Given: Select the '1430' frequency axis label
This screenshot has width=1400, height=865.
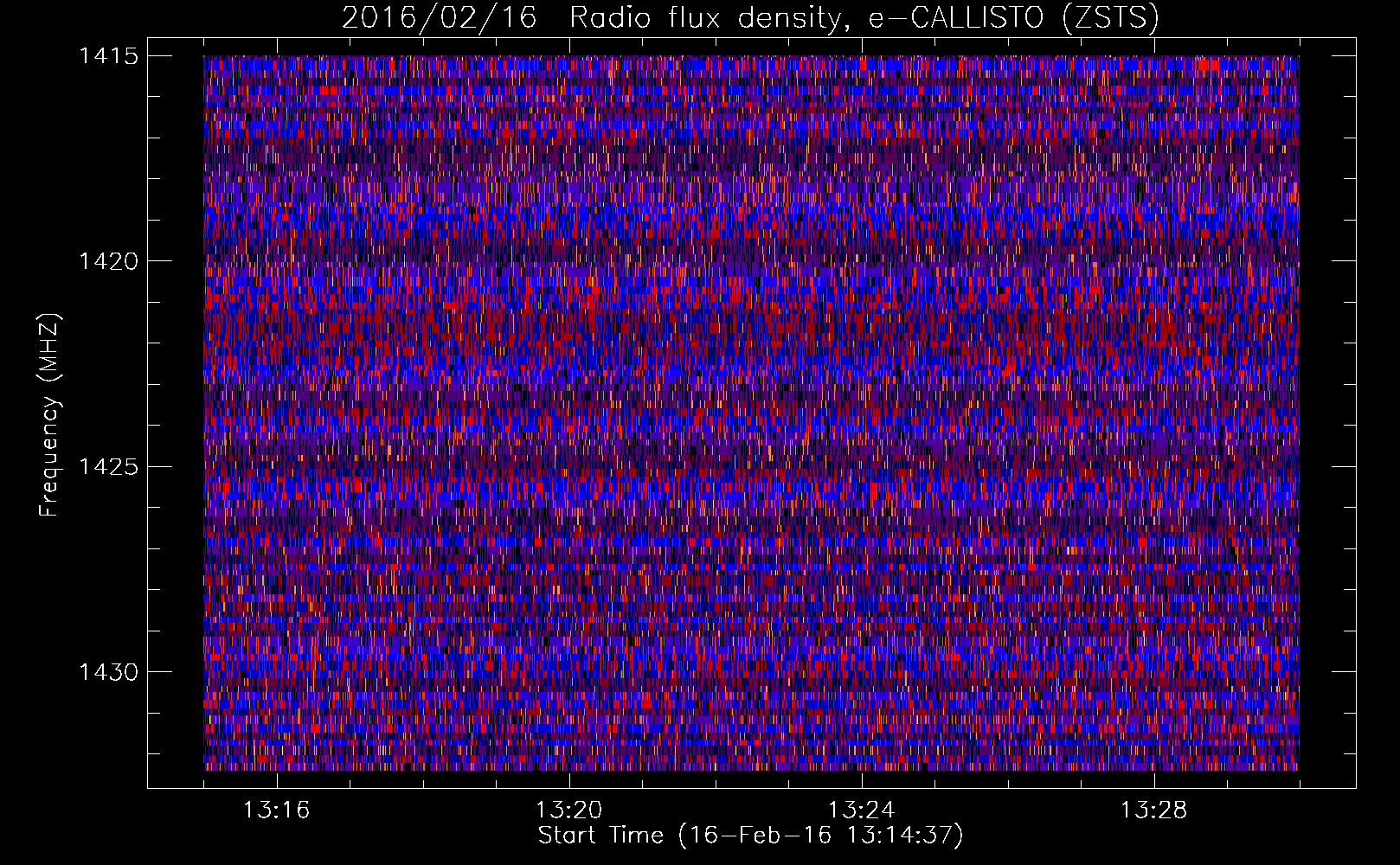Looking at the screenshot, I should (108, 672).
